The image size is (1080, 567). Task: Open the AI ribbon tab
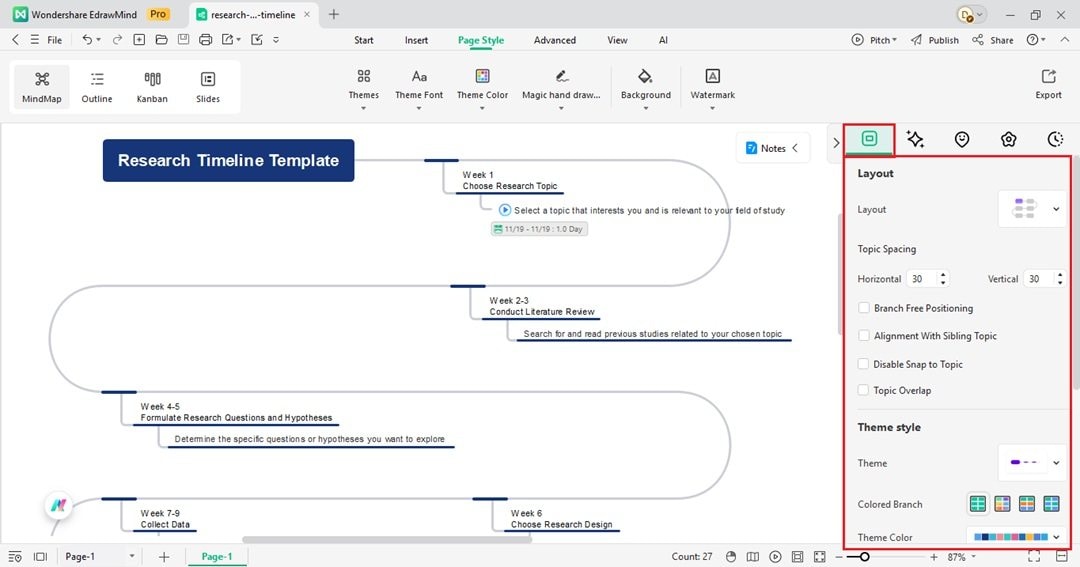[663, 40]
